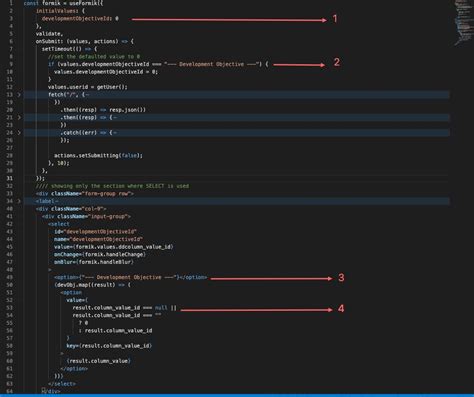
Task: Click the opening "<option" tag on line 51
Action: 71,293
